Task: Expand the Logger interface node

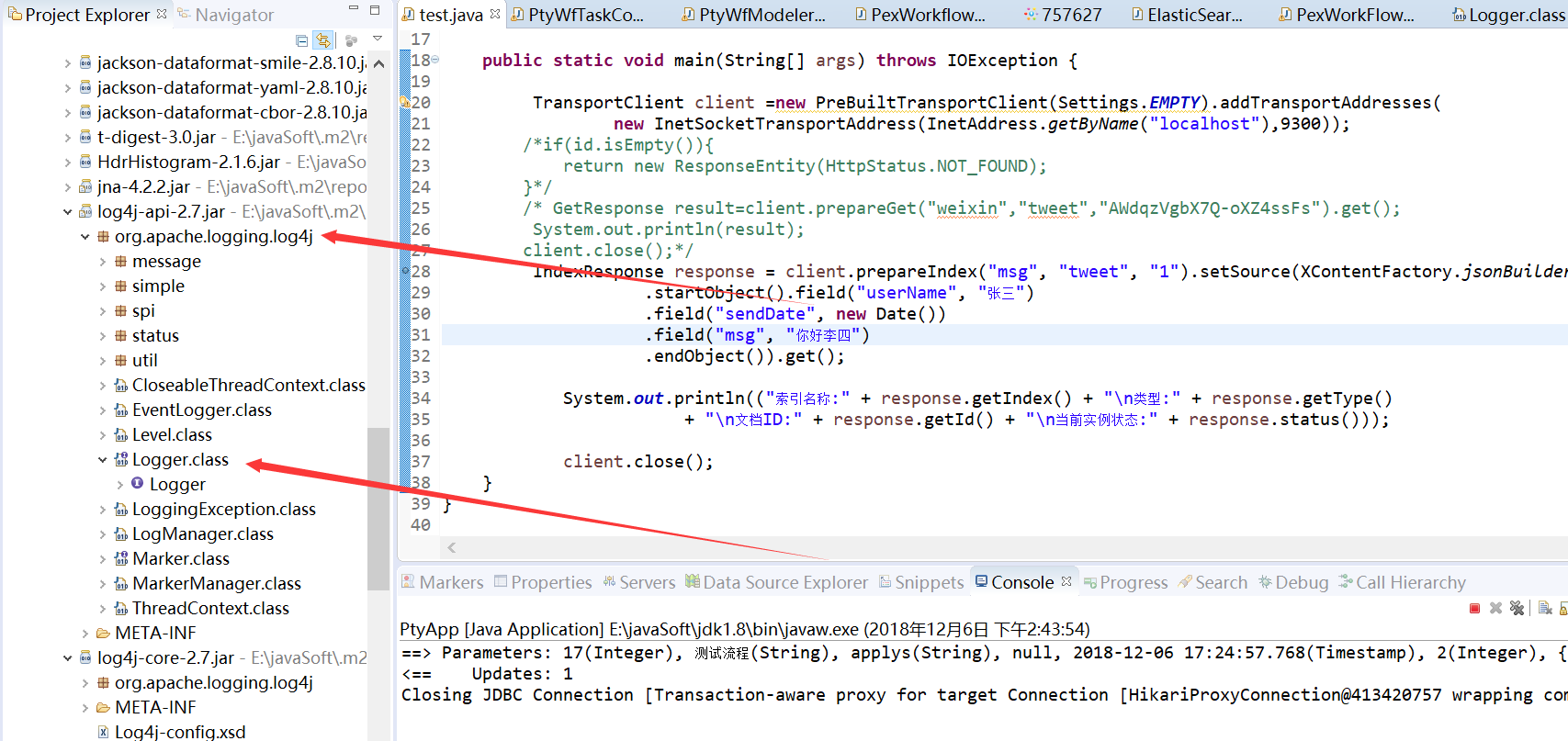Action: tap(119, 485)
